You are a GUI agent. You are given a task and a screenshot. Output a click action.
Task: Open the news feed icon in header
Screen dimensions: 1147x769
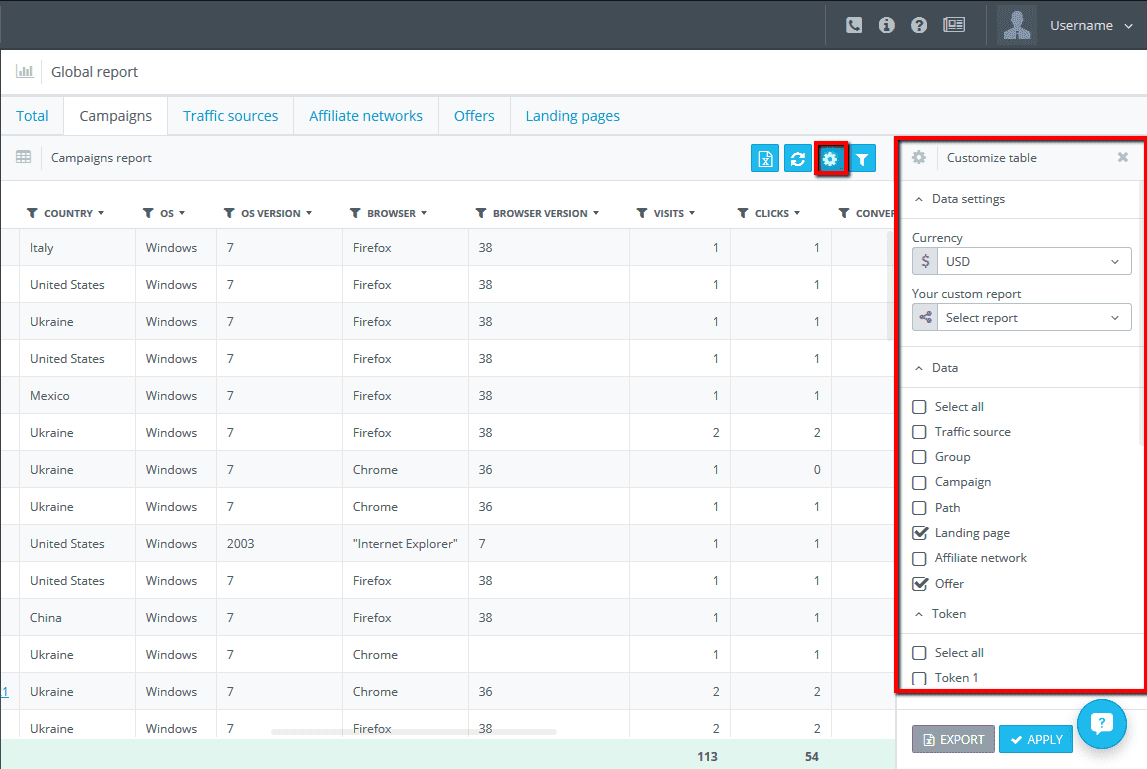click(x=954, y=26)
